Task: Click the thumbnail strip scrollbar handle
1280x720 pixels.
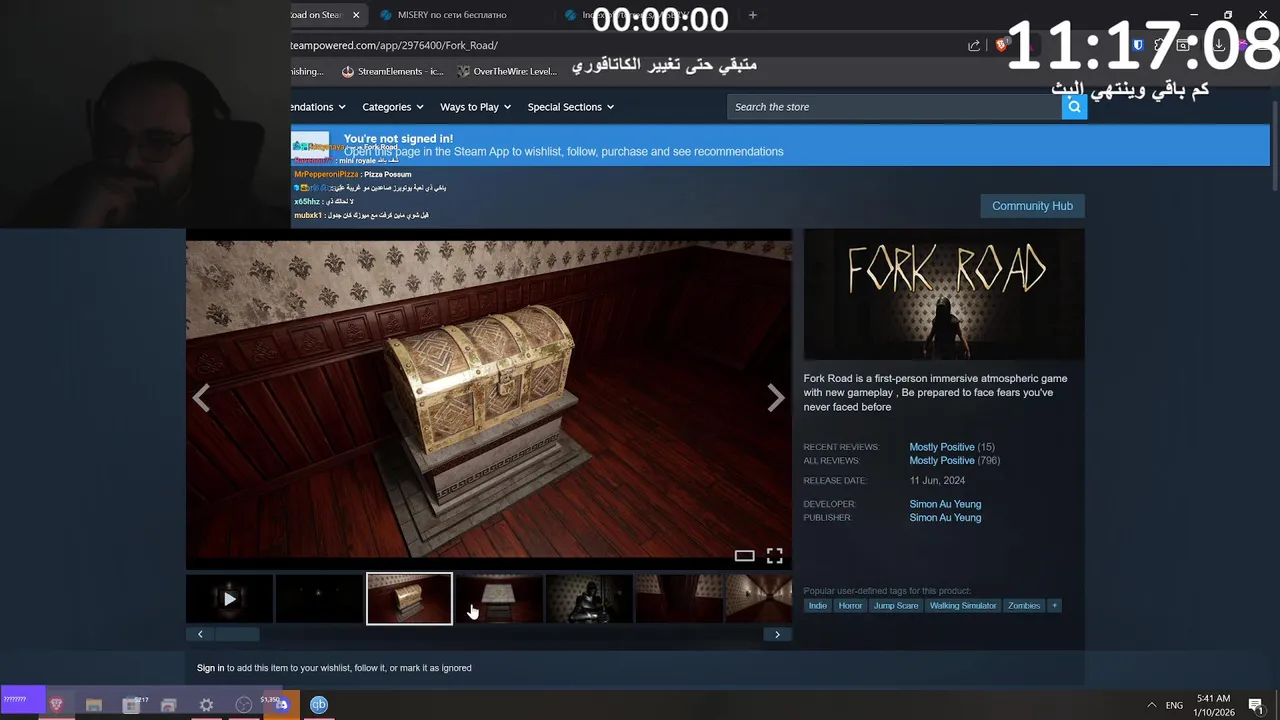Action: click(237, 634)
